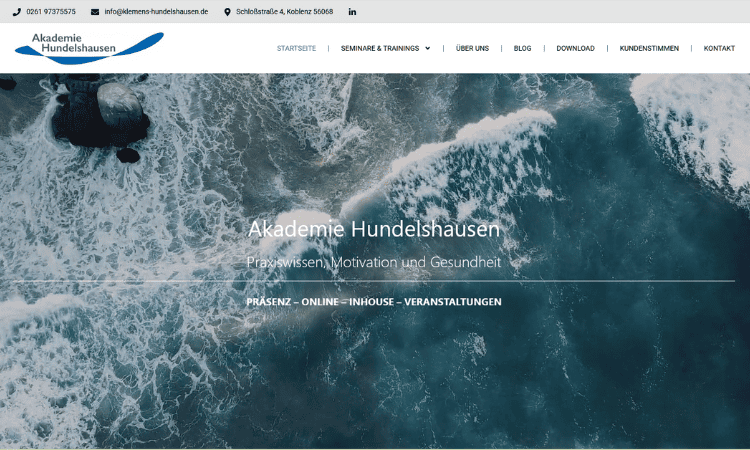Open the Seminare & Trainings menu
Viewport: 750px width, 450px height.
tap(380, 48)
